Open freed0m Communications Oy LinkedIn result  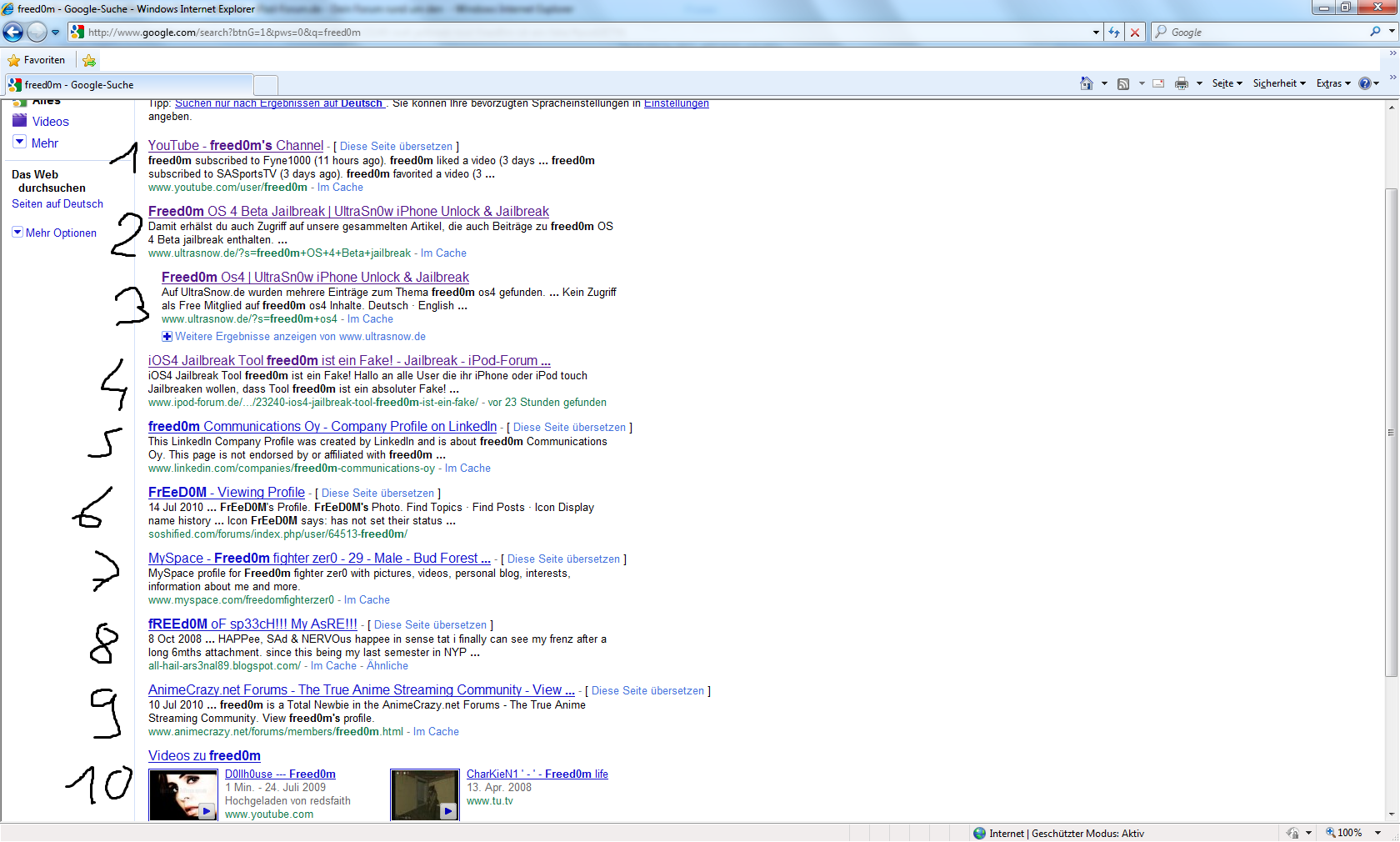click(x=322, y=427)
